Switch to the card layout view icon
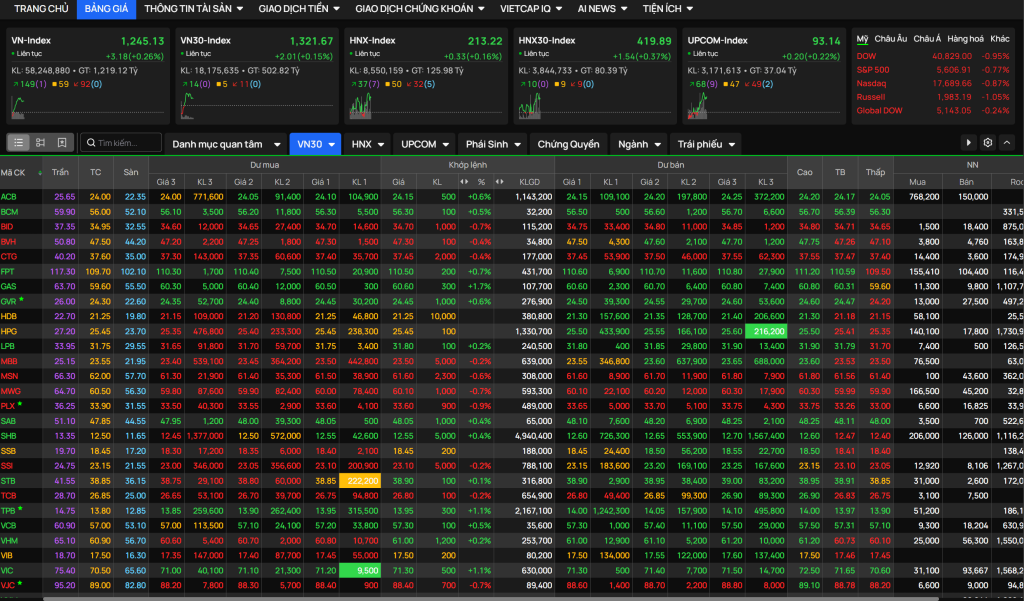The image size is (1024, 601). coord(40,143)
